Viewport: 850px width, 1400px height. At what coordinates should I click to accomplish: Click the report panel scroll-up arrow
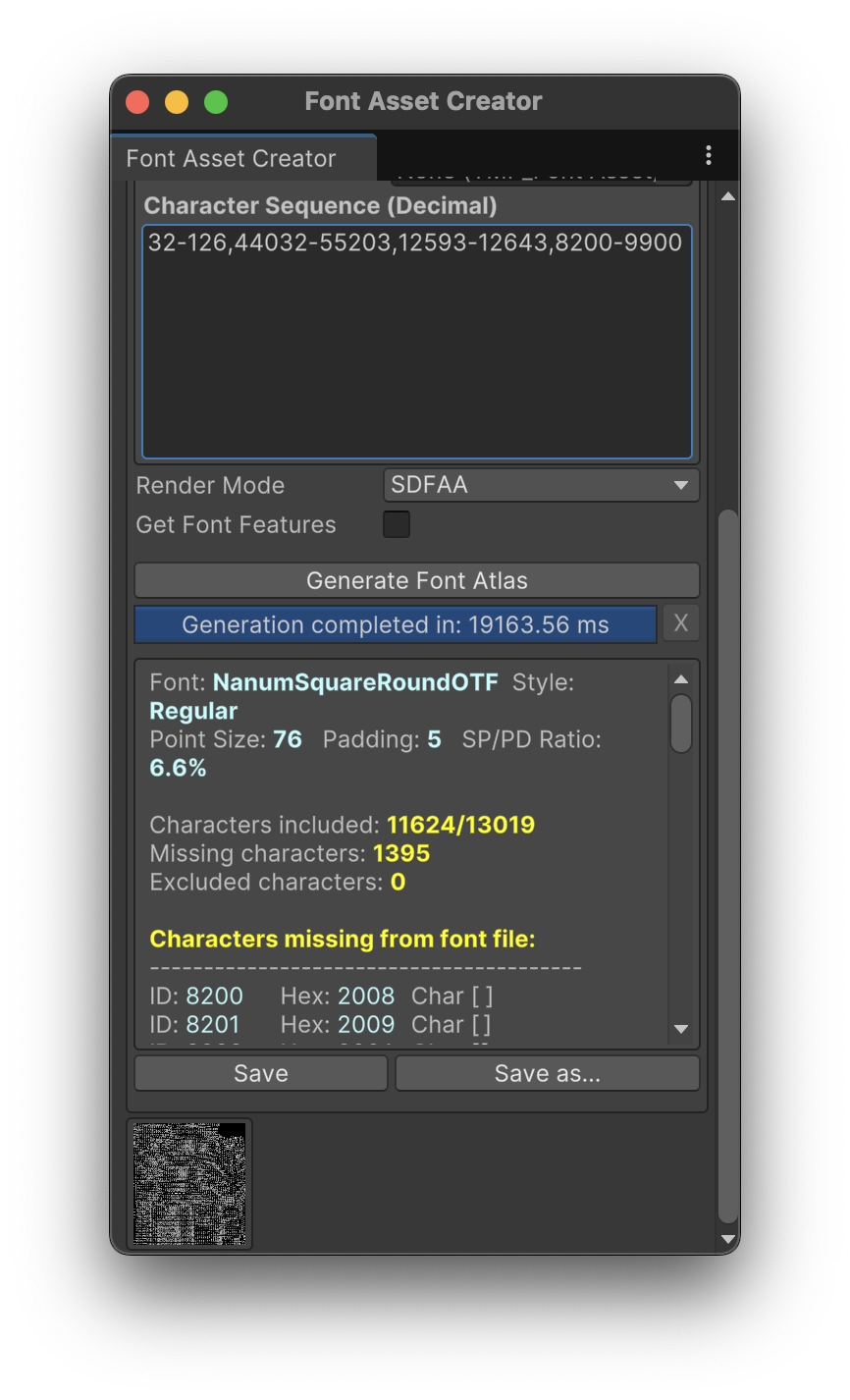point(681,679)
